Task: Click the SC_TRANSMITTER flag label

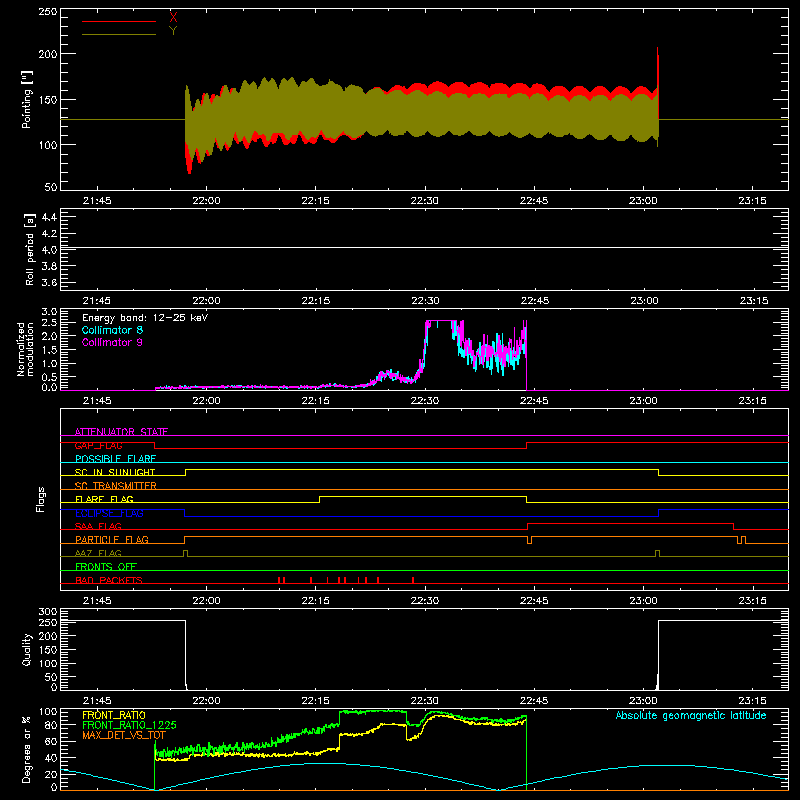Action: 115,486
